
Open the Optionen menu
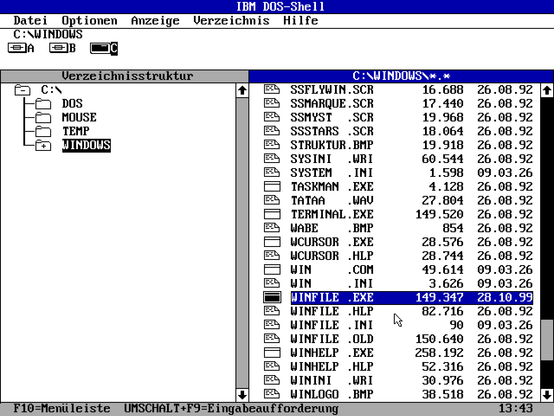(89, 21)
